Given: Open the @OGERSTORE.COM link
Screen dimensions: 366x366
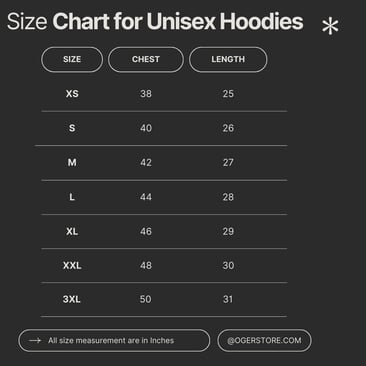Looking at the screenshot, I should click(264, 340).
